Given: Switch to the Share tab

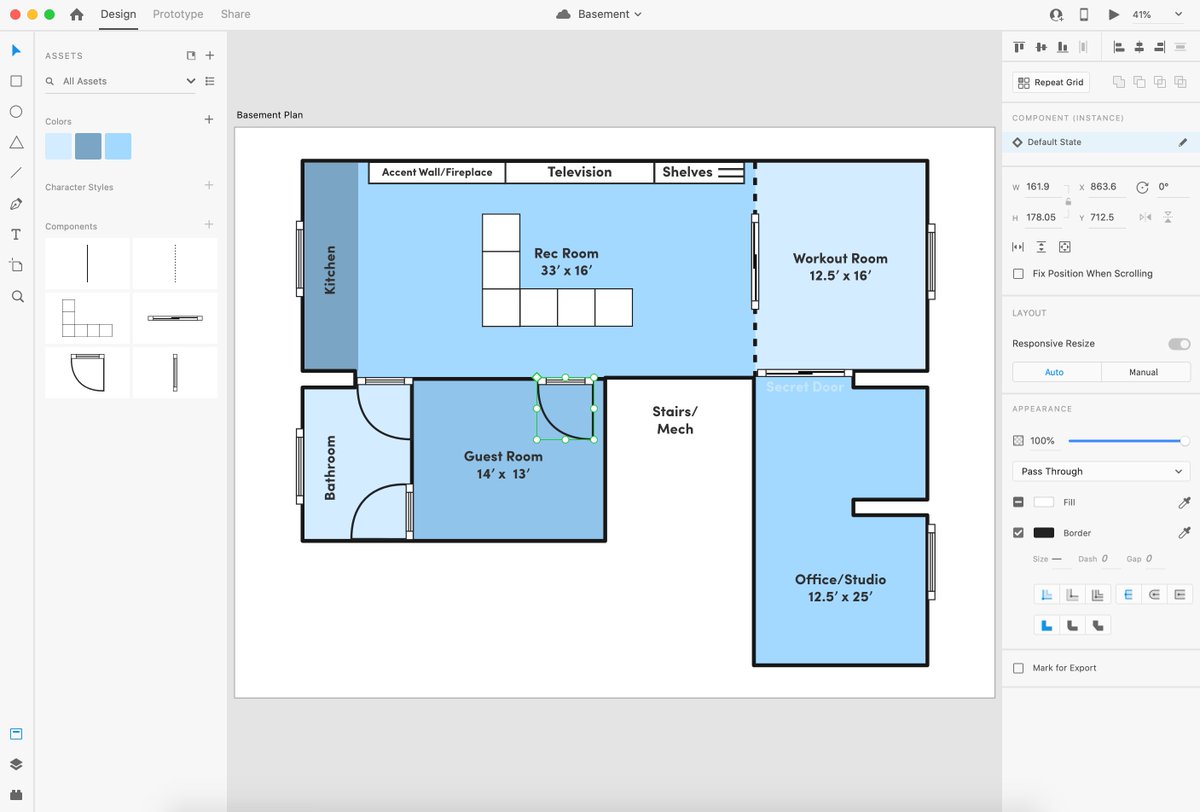Looking at the screenshot, I should point(236,15).
